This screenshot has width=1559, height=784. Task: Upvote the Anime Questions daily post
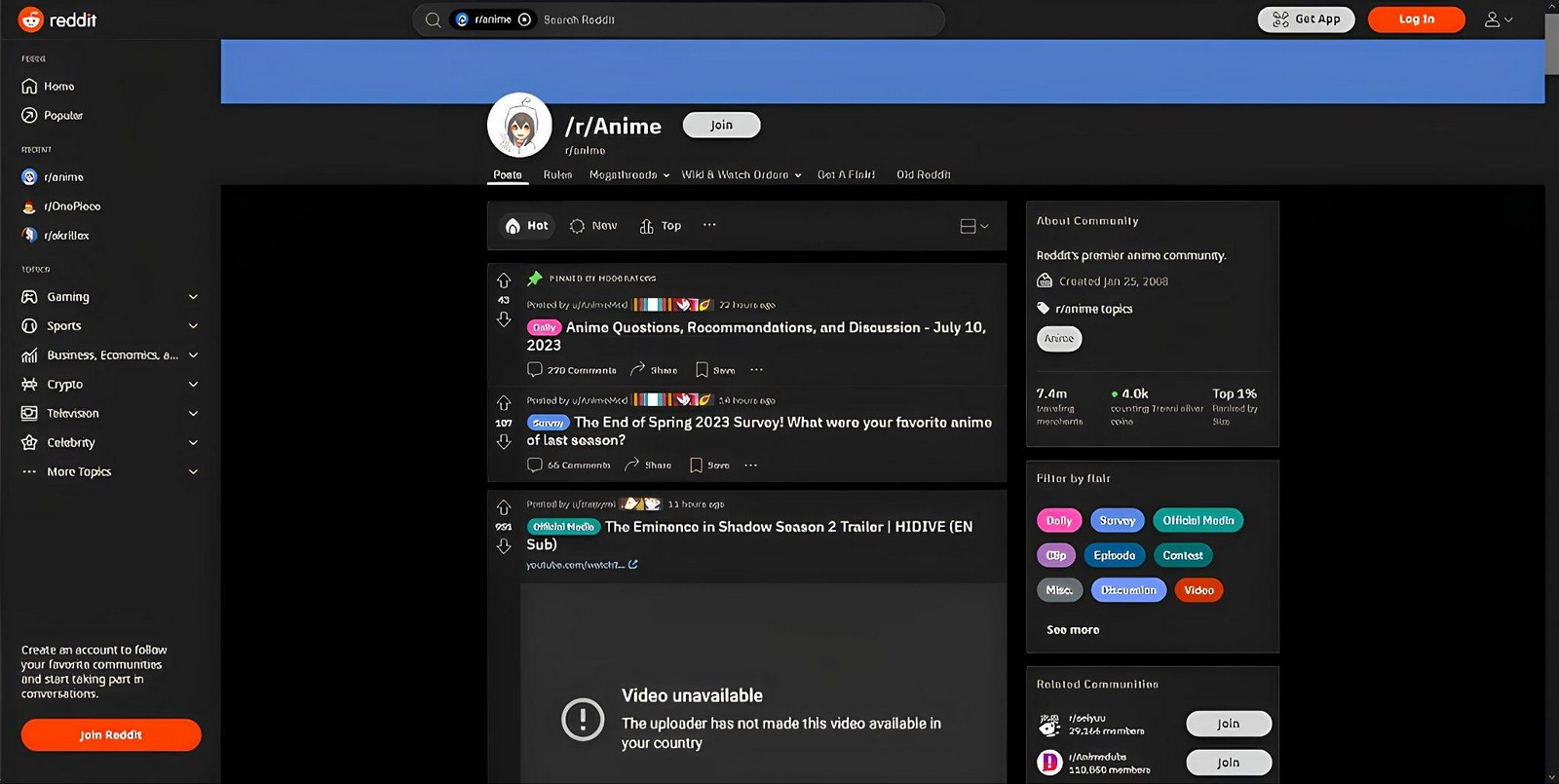tap(504, 280)
